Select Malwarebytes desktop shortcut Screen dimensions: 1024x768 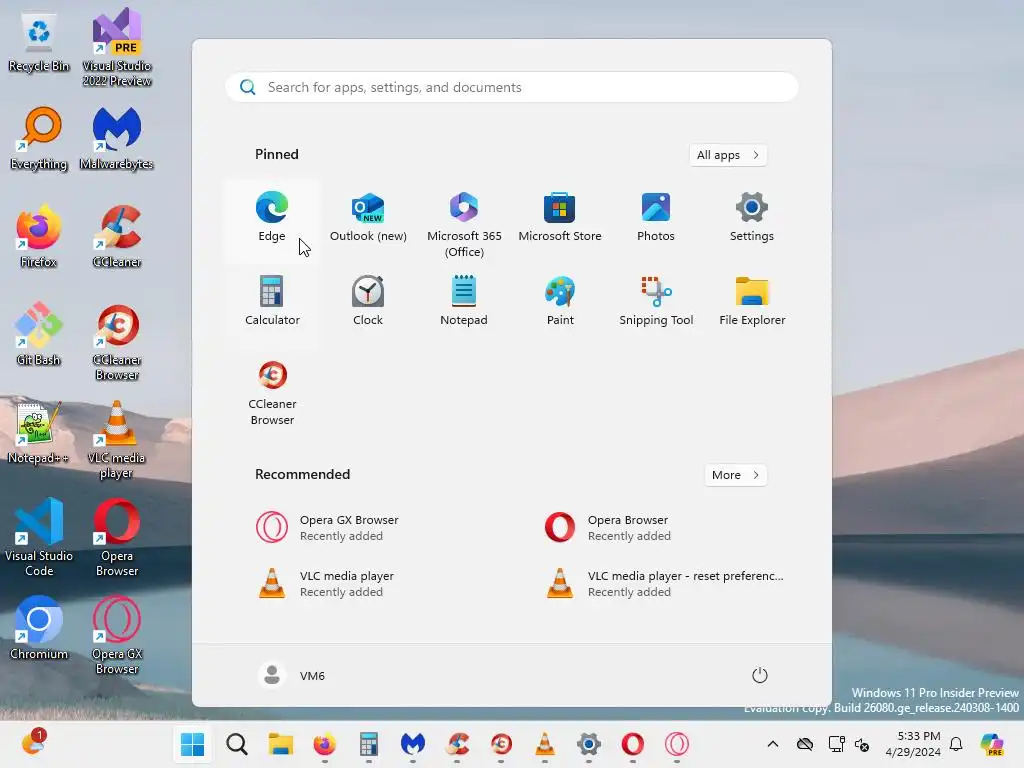click(117, 139)
